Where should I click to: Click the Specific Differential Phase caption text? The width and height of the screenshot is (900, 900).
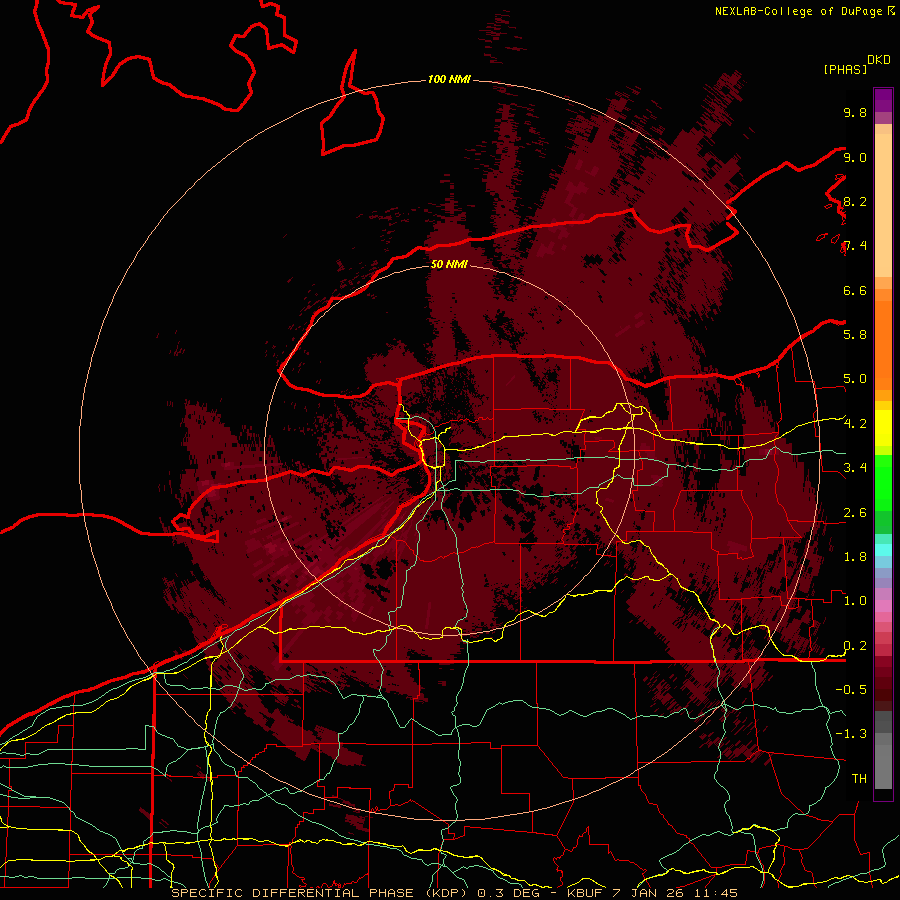(455, 893)
